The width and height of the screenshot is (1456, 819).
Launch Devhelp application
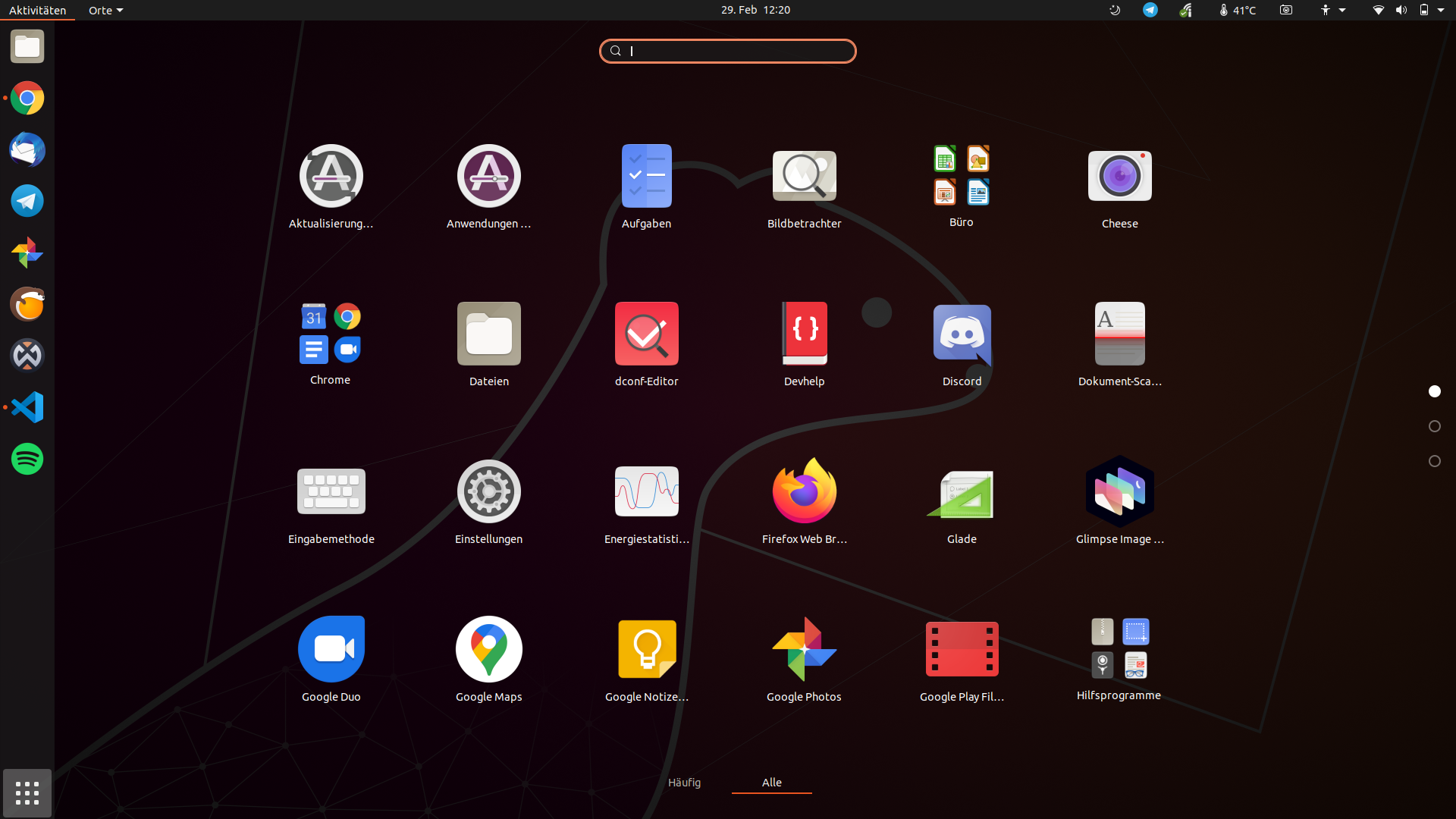point(804,335)
